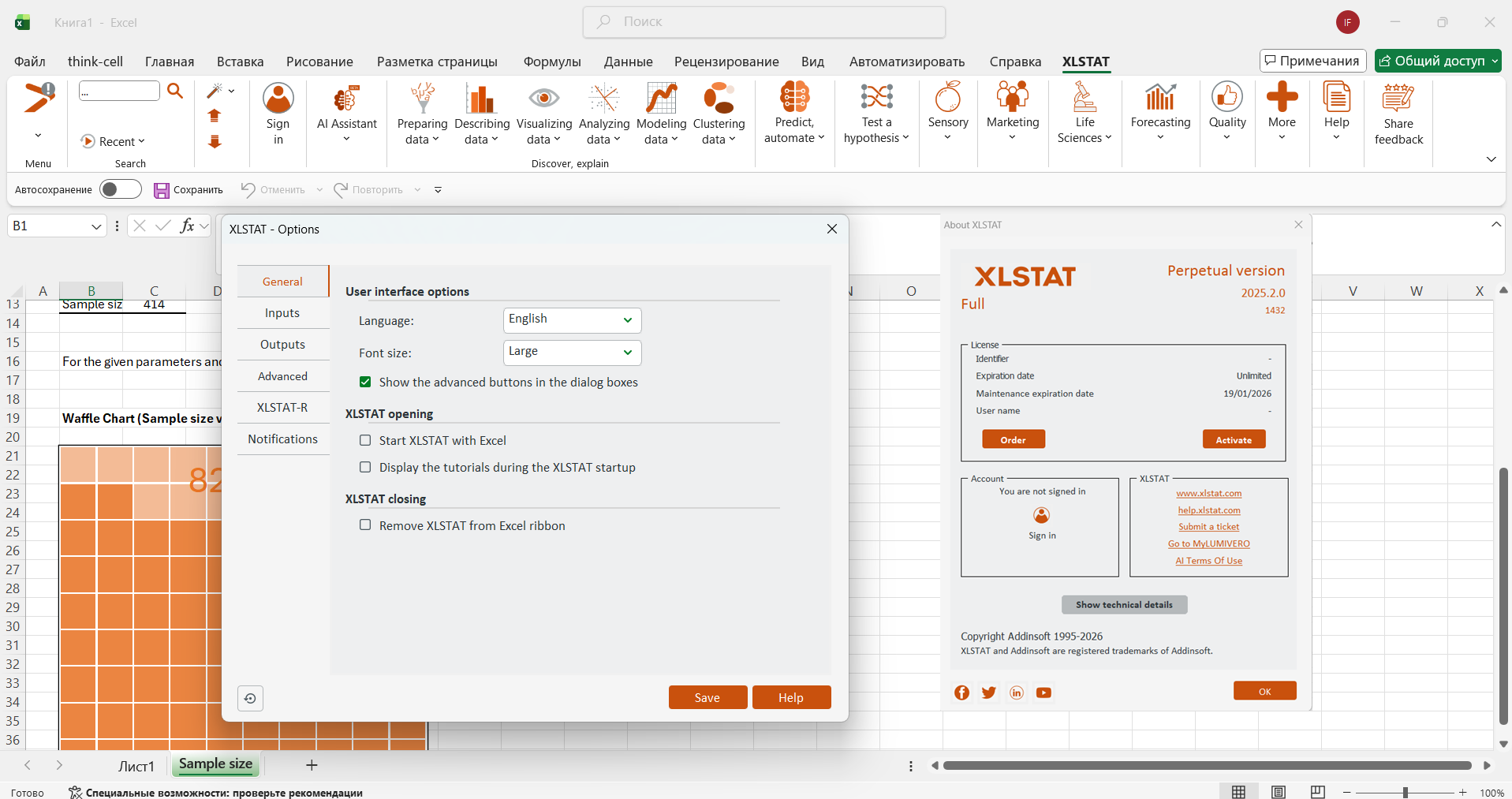Screen dimensions: 1512x799
Task: Open Sensory analysis menu
Action: click(948, 113)
